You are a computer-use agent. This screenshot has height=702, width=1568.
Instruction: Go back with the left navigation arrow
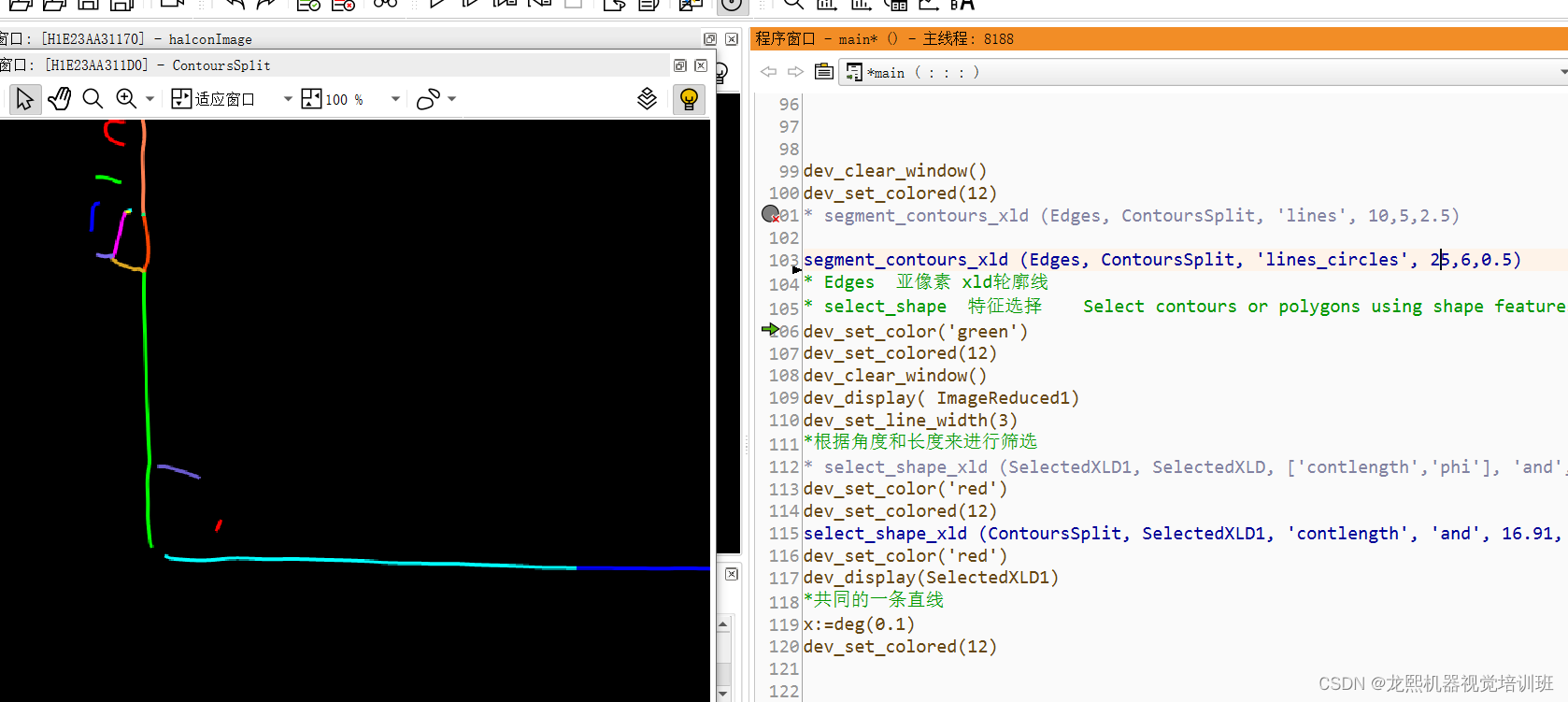(768, 72)
